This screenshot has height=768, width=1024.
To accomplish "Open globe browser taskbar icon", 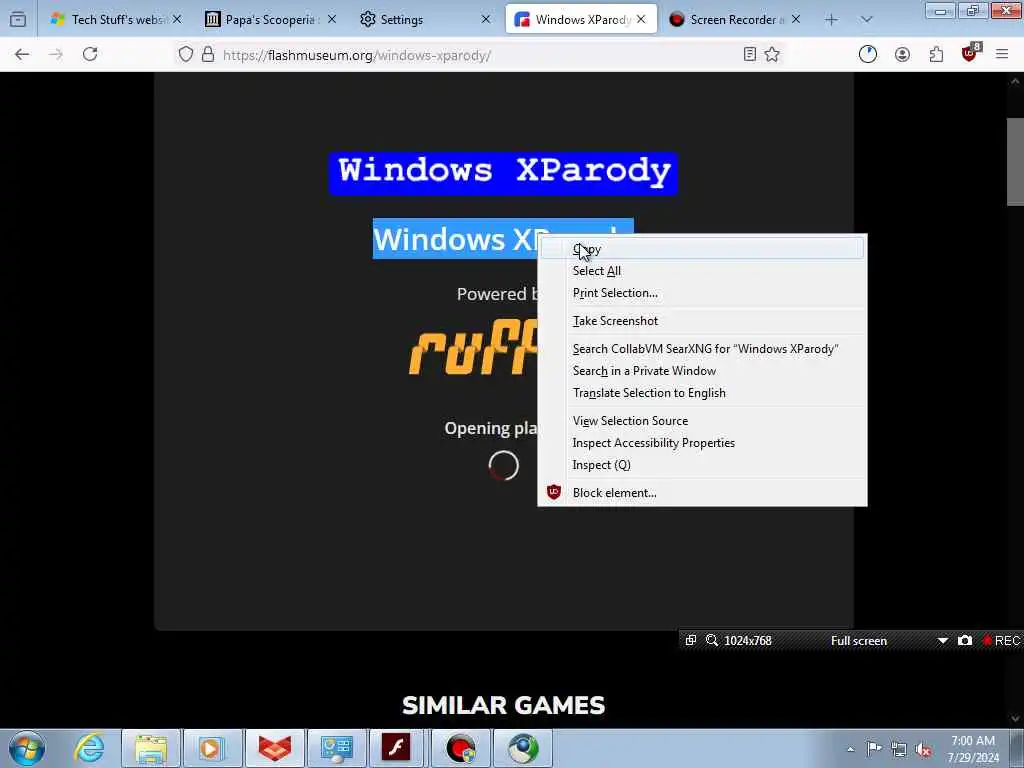I will pyautogui.click(x=522, y=748).
